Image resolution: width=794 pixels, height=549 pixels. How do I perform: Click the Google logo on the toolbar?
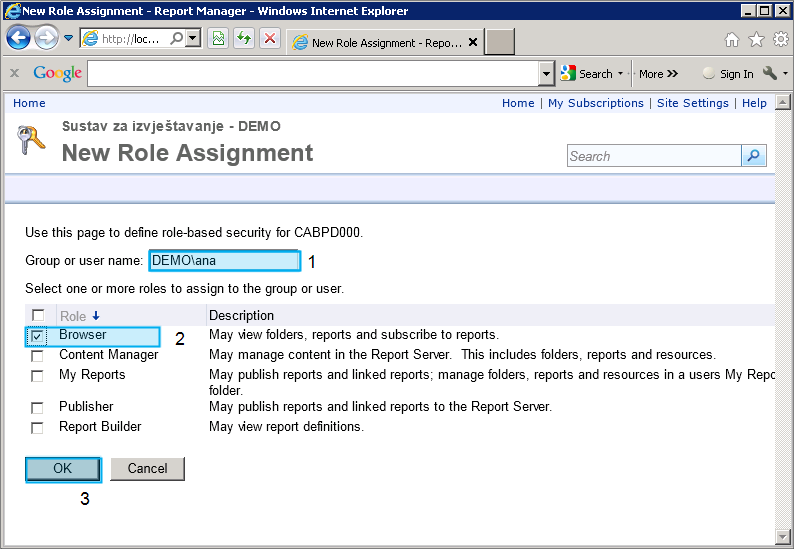[x=57, y=73]
